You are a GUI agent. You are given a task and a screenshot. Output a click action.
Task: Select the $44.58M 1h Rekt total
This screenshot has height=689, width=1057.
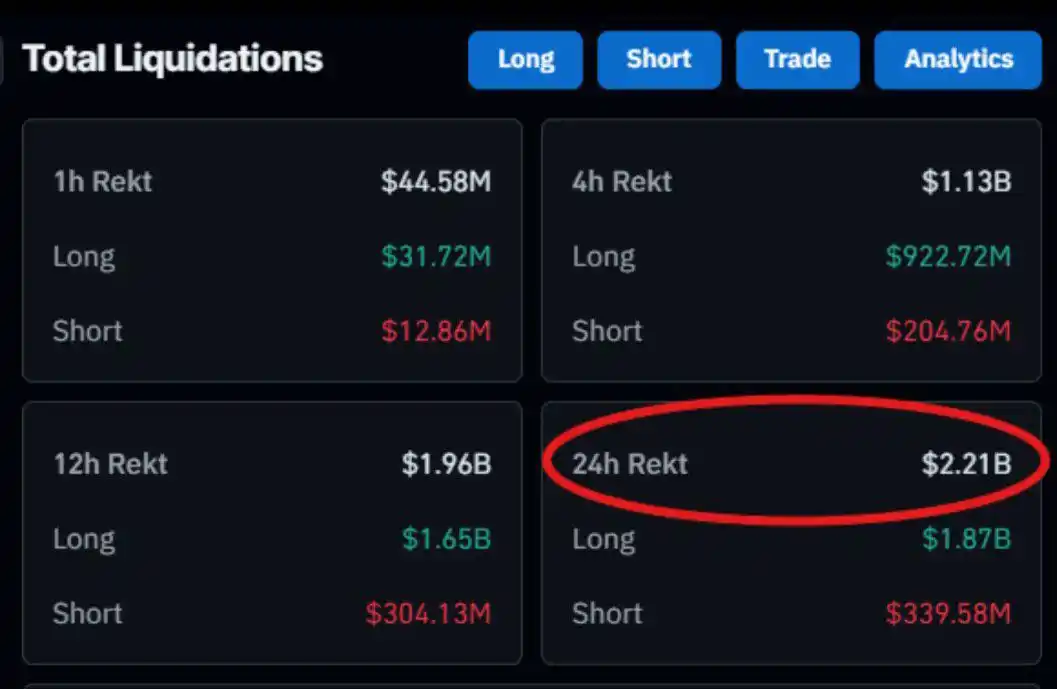[436, 181]
